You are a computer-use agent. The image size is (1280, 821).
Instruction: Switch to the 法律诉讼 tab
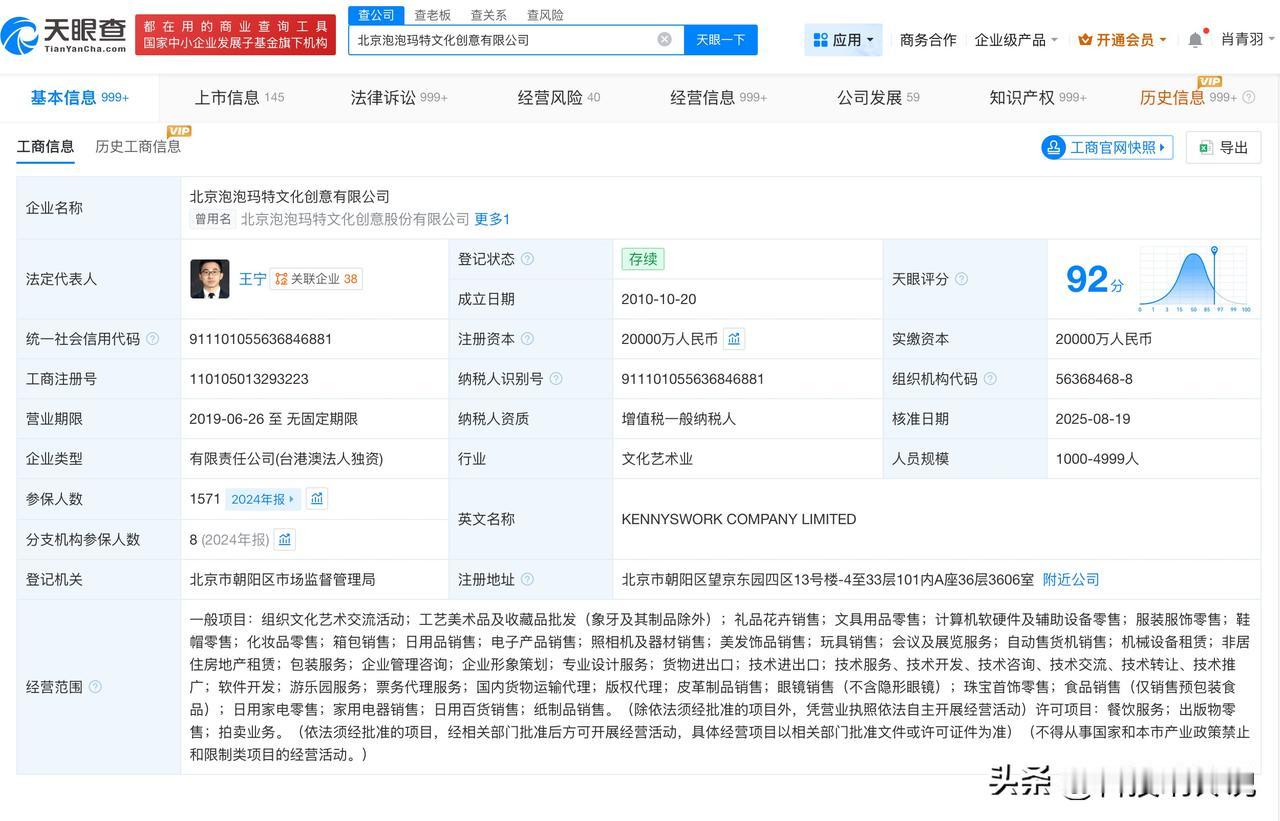pos(398,97)
